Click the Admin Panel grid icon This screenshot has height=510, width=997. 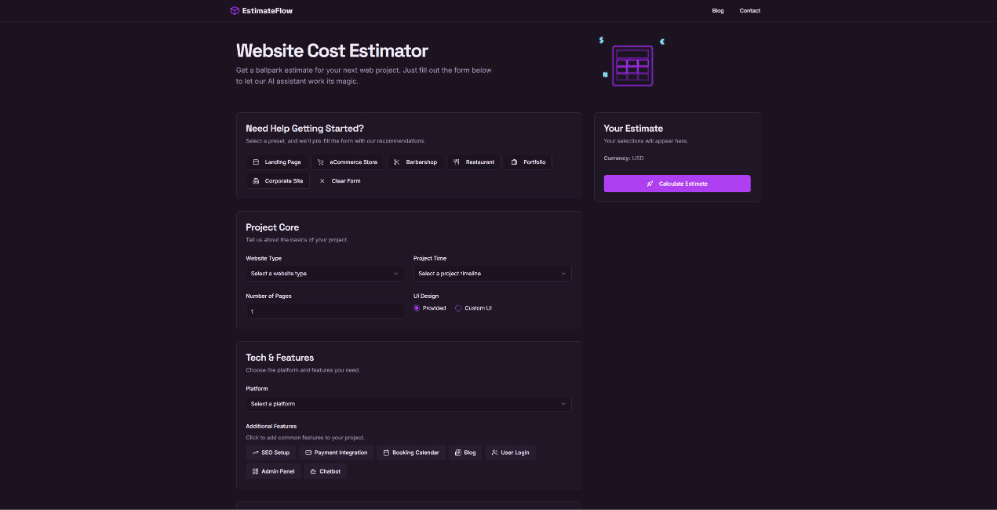(255, 471)
